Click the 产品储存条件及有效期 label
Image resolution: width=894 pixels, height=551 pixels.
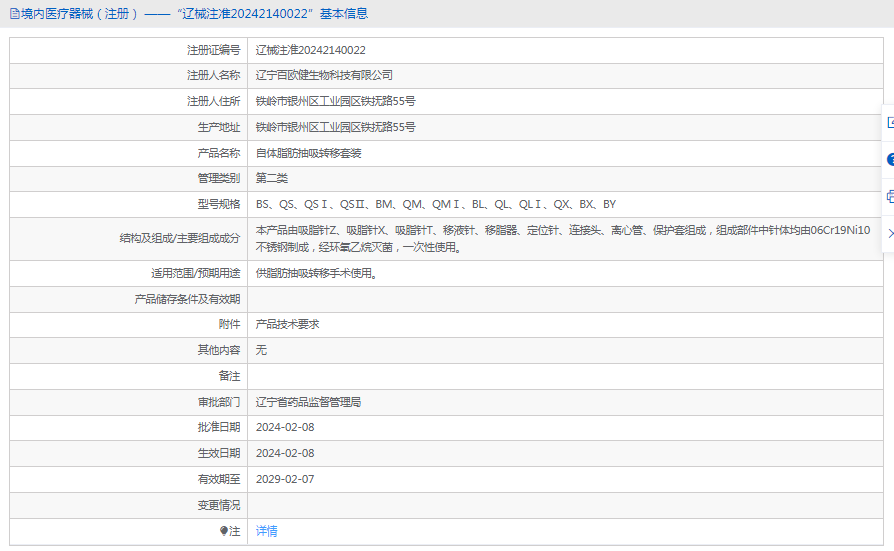pyautogui.click(x=187, y=299)
